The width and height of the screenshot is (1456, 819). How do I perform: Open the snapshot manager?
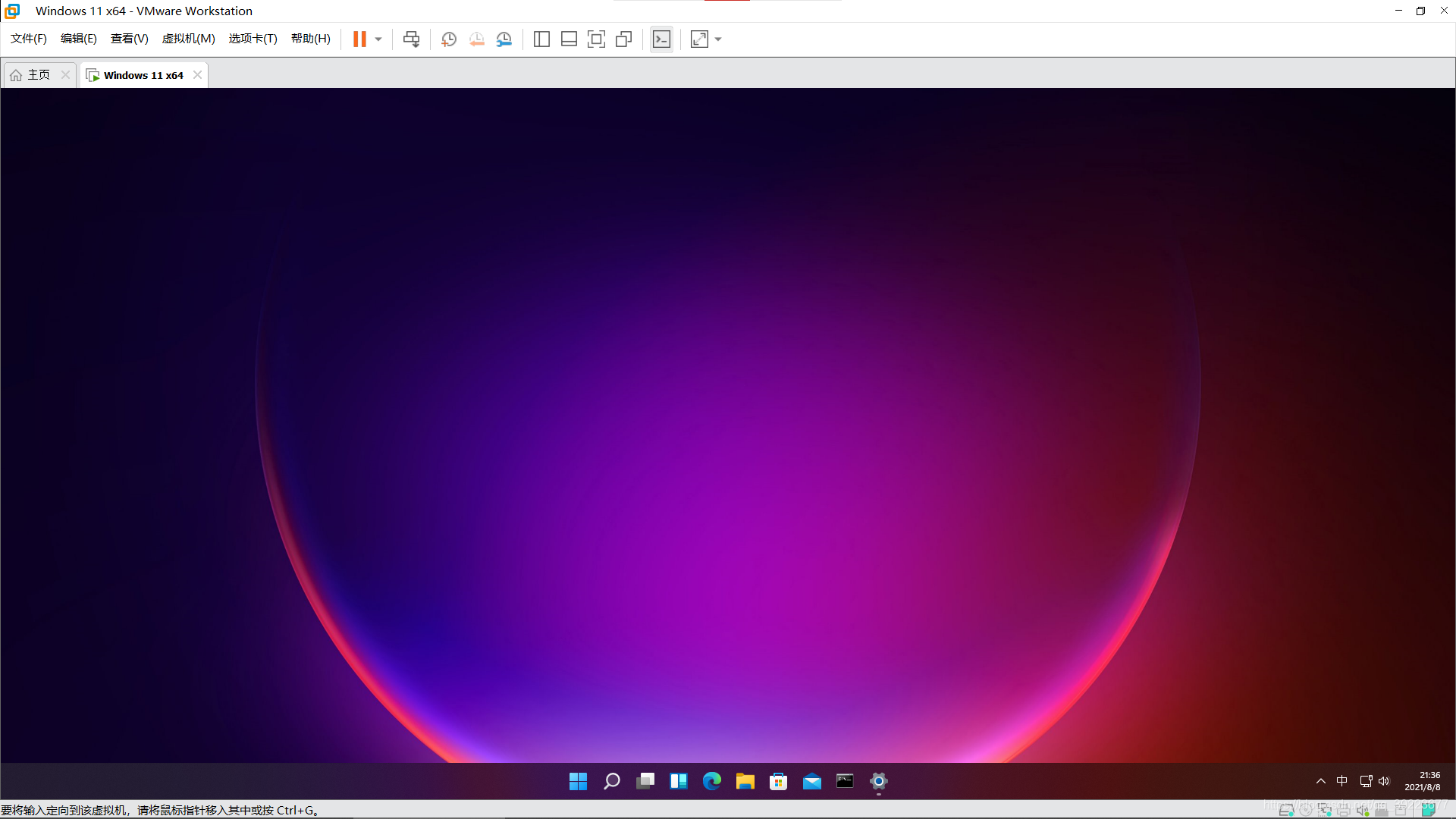[504, 39]
